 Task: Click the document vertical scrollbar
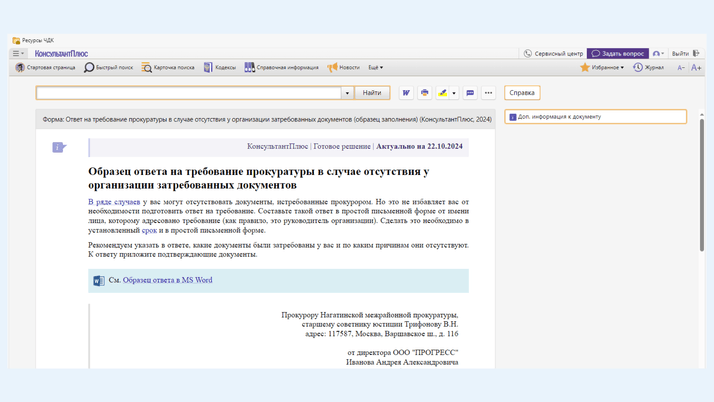point(702,184)
